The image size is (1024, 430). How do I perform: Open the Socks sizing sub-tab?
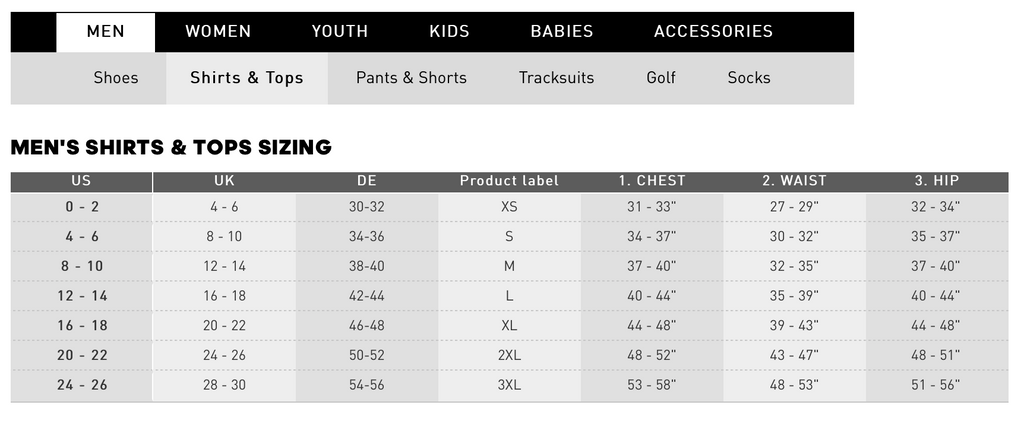[749, 78]
